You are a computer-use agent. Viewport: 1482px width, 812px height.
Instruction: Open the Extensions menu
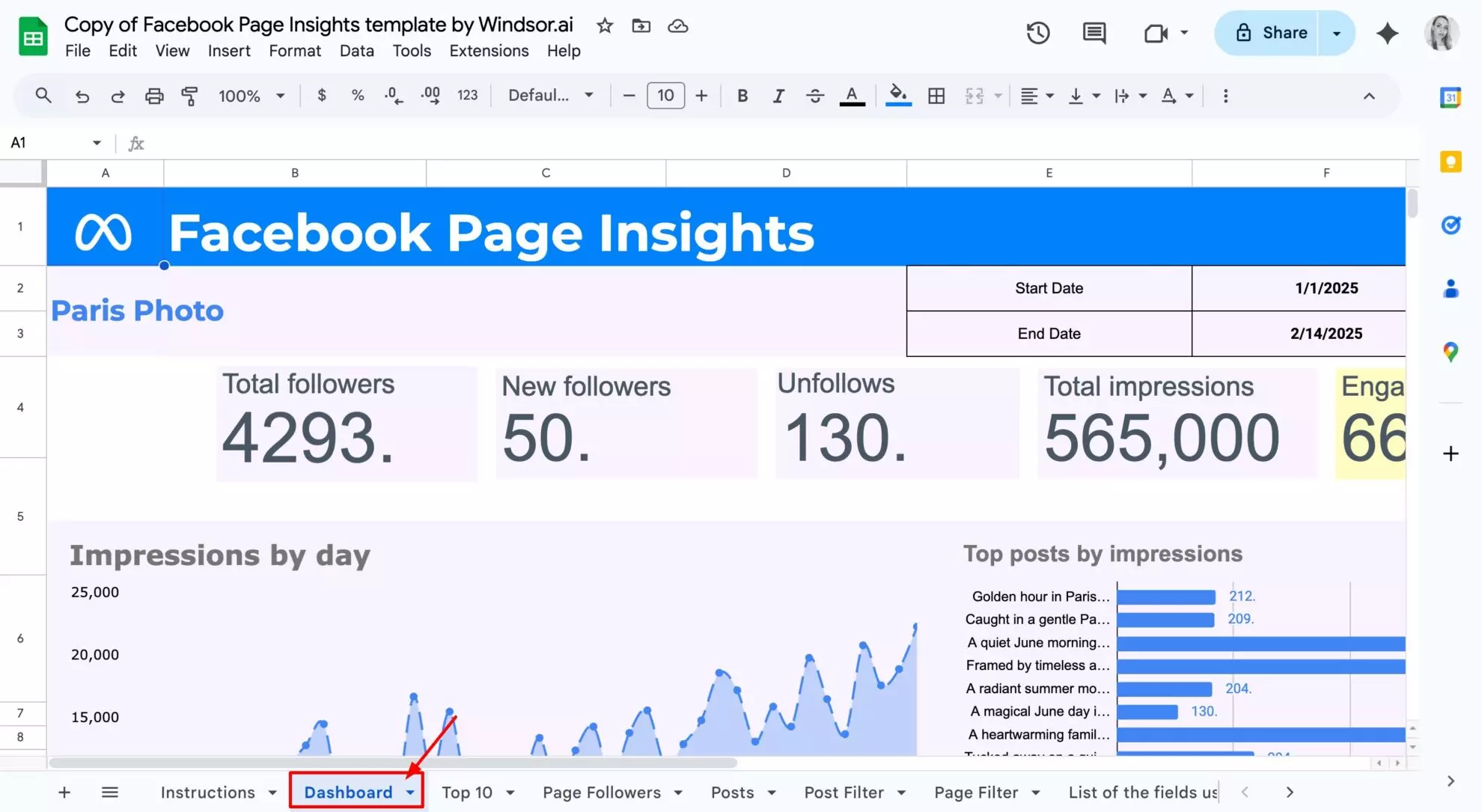488,51
